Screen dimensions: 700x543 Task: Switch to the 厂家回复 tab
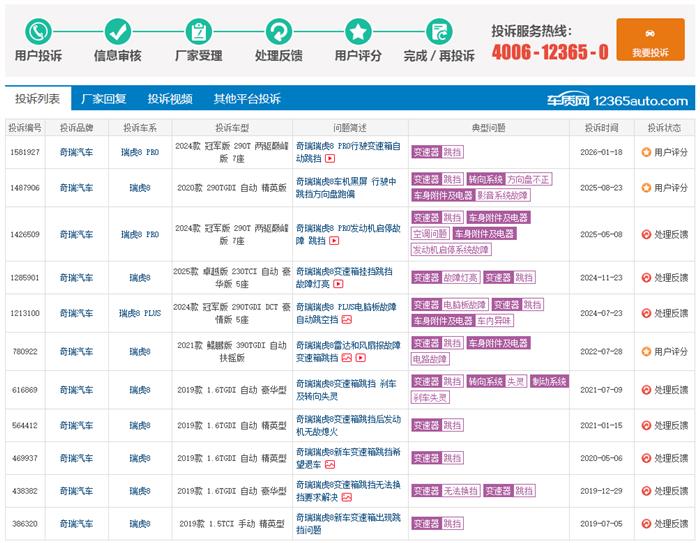pos(104,99)
